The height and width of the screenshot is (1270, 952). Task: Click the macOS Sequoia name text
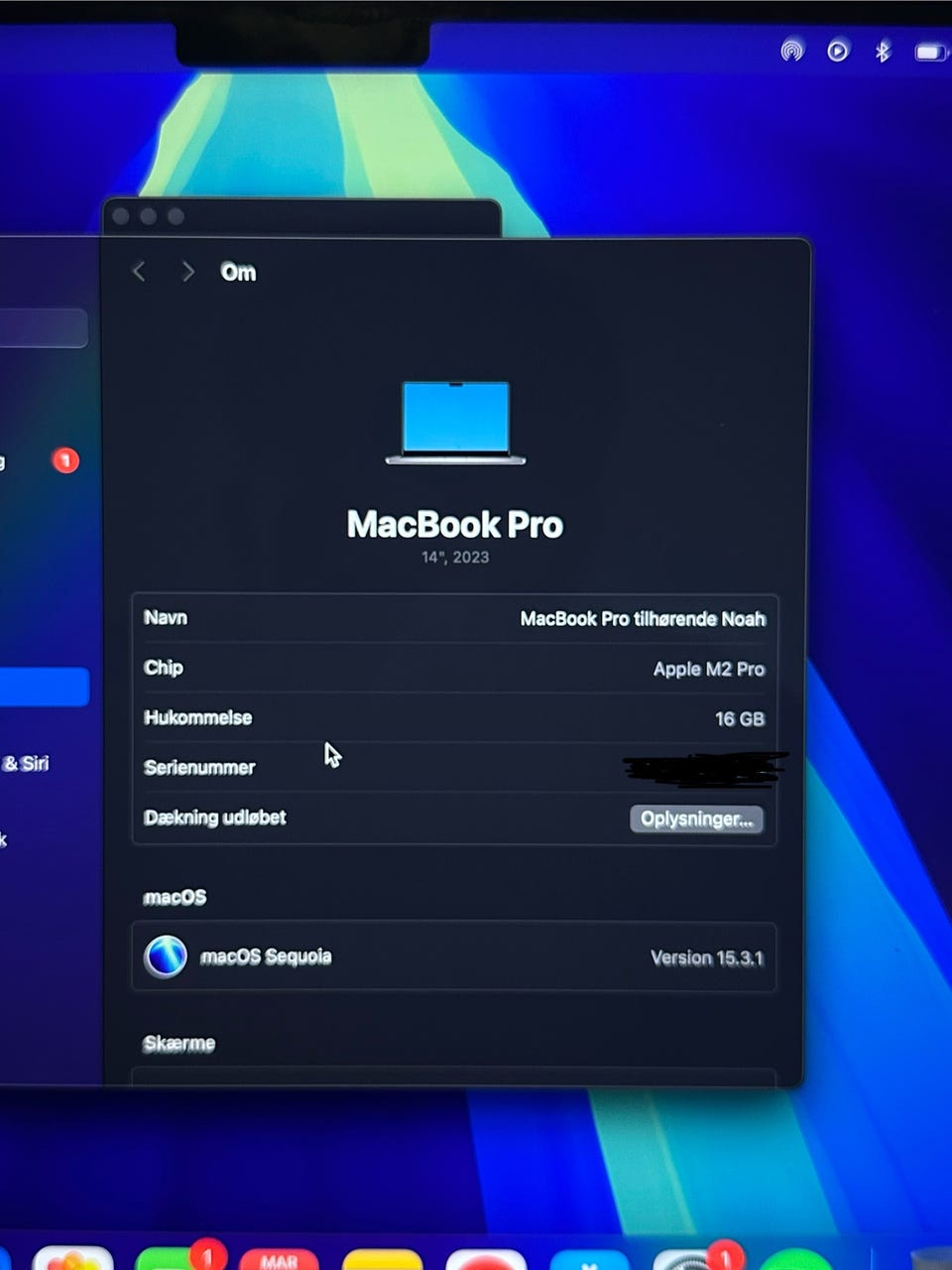pyautogui.click(x=266, y=956)
